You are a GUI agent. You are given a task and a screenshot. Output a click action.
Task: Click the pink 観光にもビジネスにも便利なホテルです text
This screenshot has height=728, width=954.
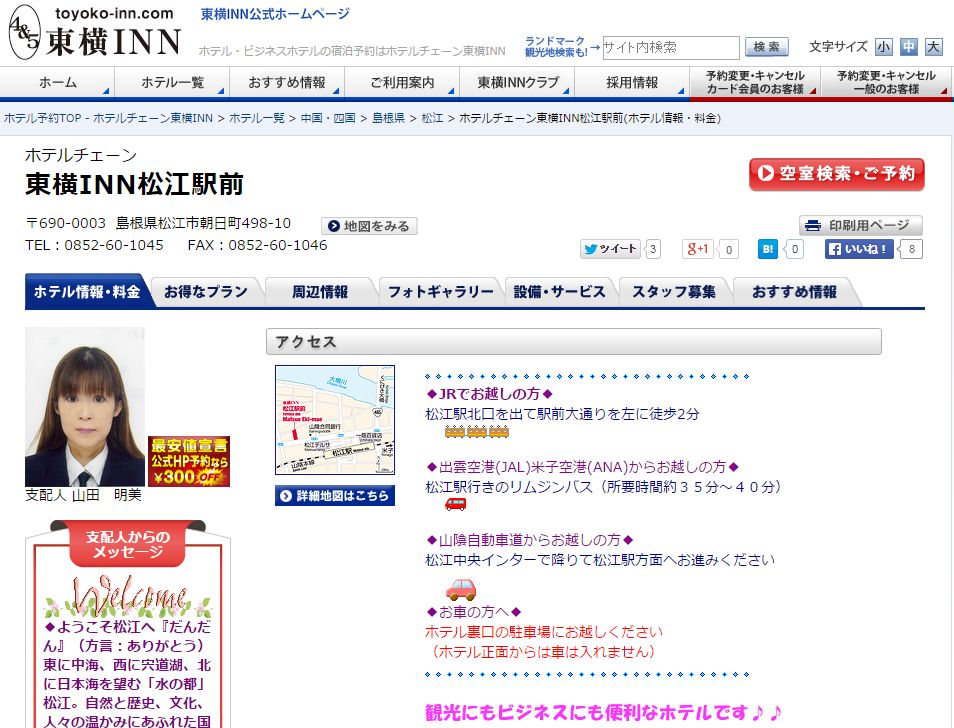click(x=603, y=712)
